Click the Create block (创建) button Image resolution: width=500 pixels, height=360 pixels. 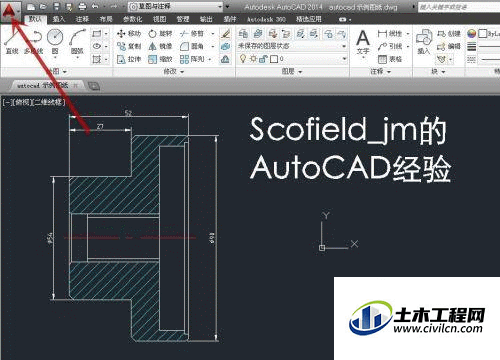[449, 33]
